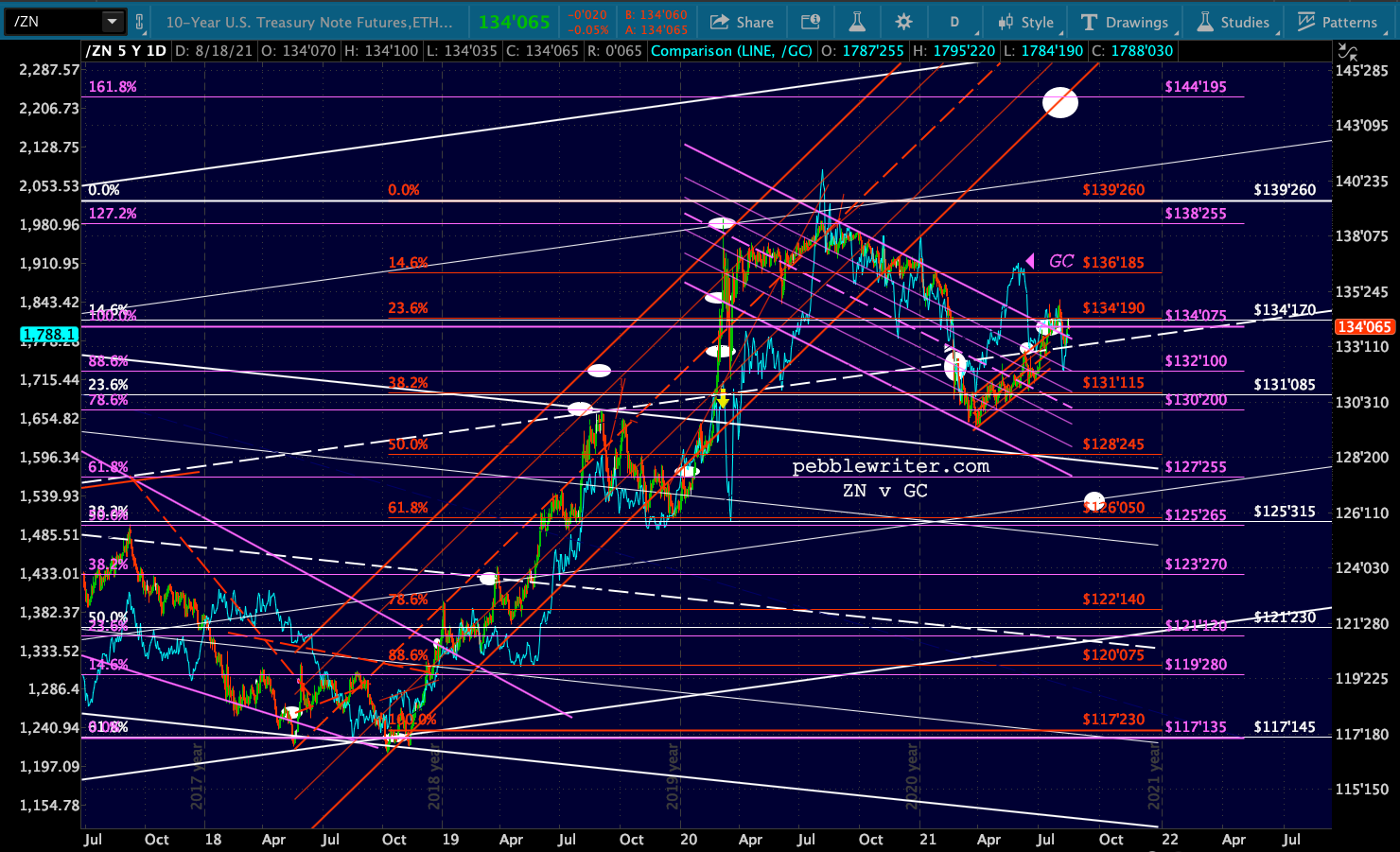
Task: Open chart settings gear icon
Action: pyautogui.click(x=903, y=22)
